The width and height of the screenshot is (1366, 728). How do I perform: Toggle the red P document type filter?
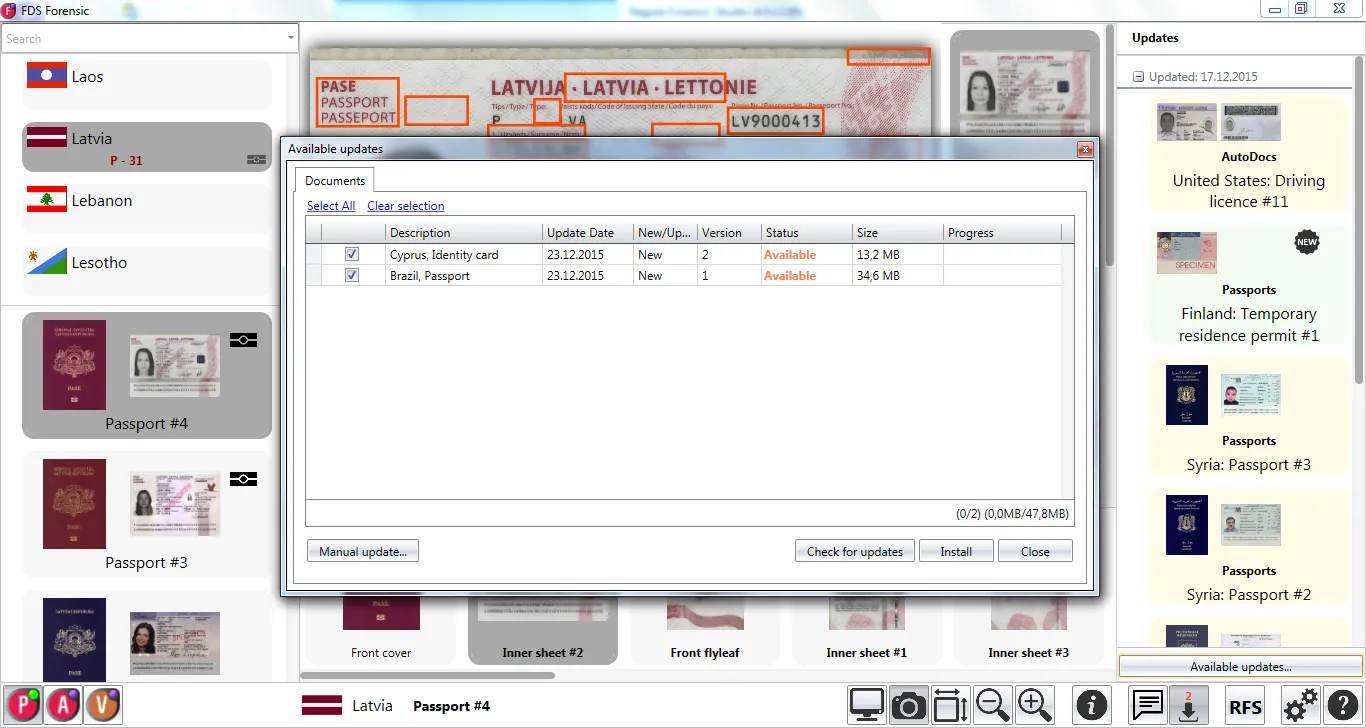click(x=22, y=706)
